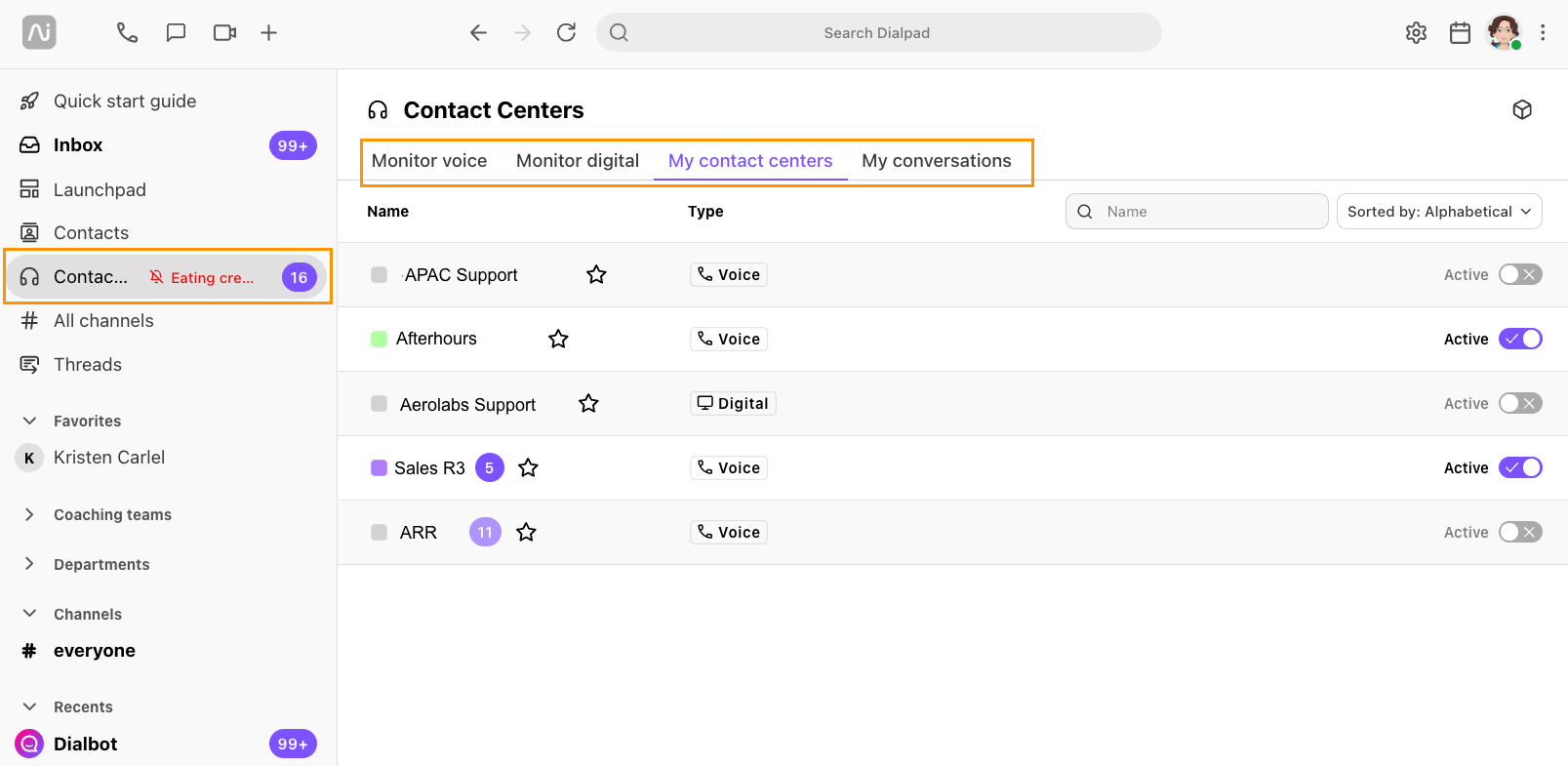Expand the Coaching teams section
The width and height of the screenshot is (1568, 766).
tap(29, 514)
